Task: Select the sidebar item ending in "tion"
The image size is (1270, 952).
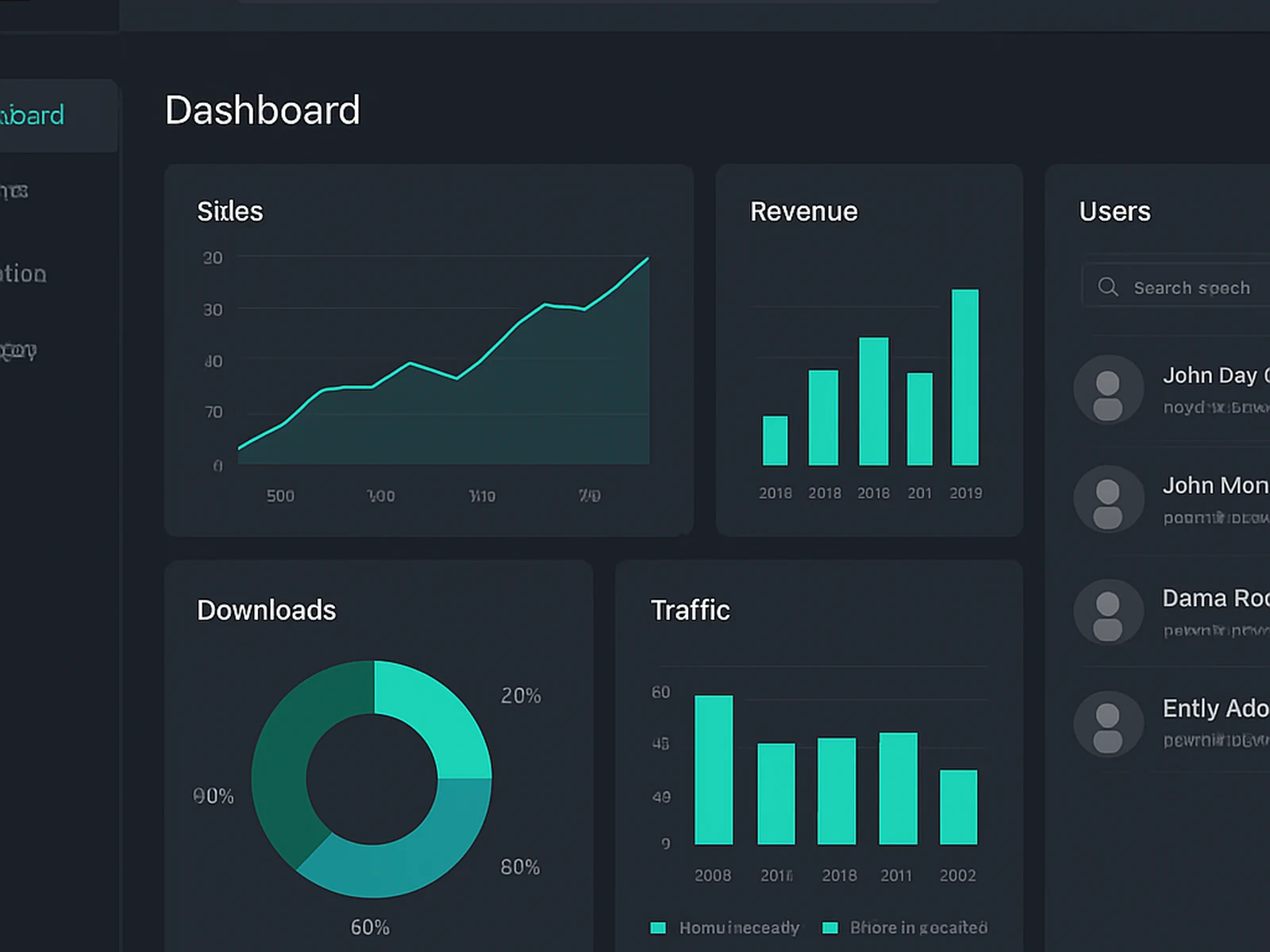Action: click(24, 274)
